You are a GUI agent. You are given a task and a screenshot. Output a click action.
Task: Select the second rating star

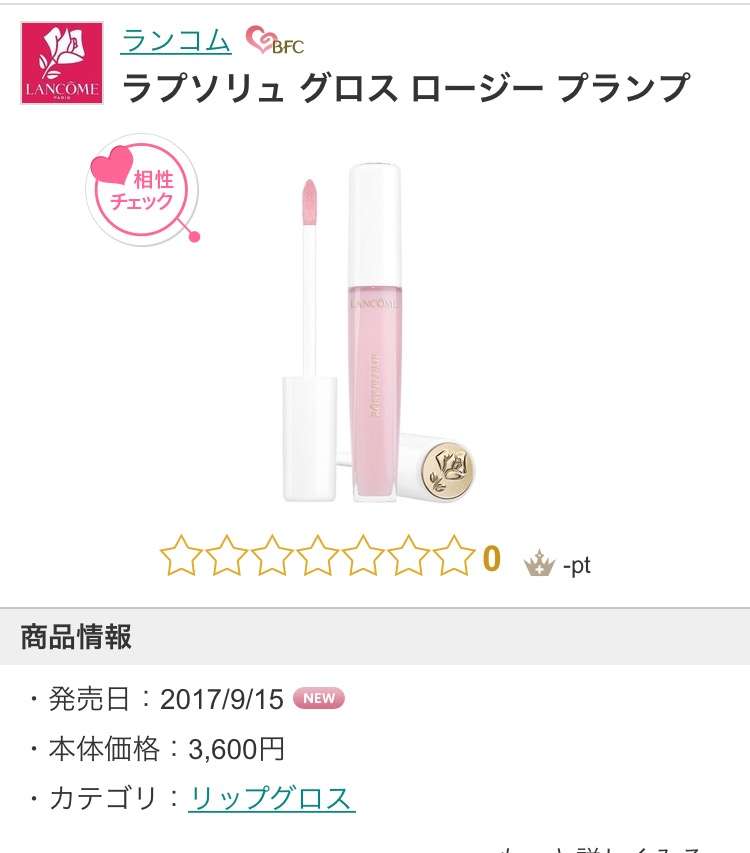click(227, 555)
